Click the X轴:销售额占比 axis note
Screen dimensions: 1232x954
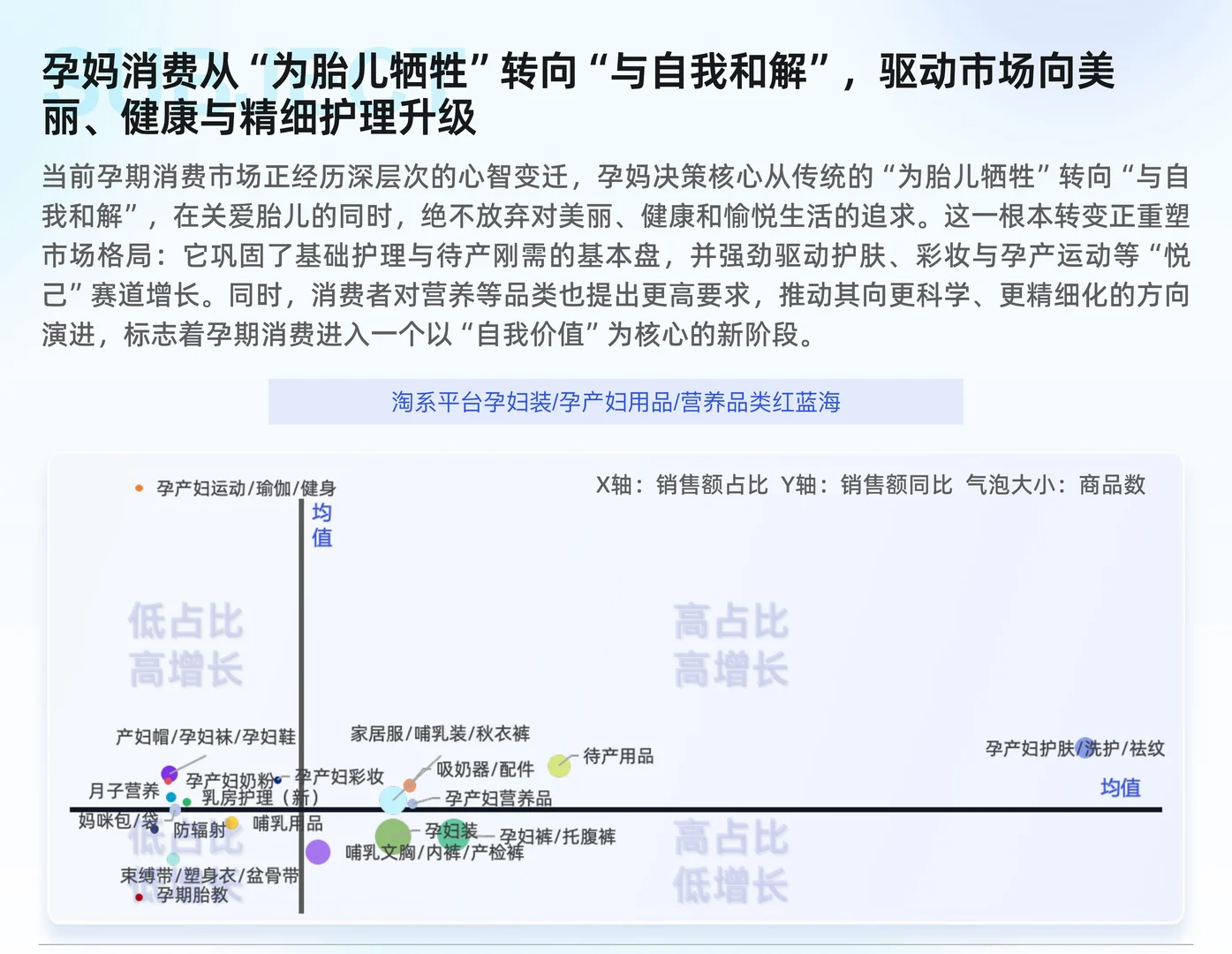(x=681, y=485)
